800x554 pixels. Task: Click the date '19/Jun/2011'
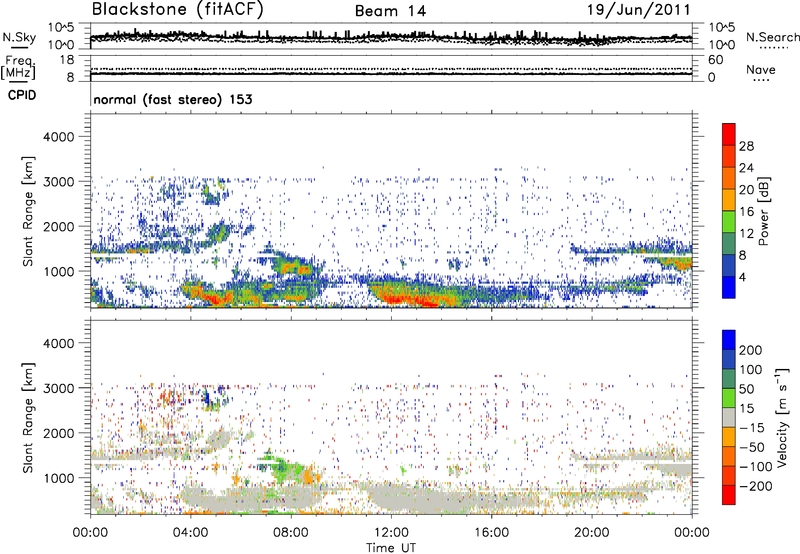639,10
